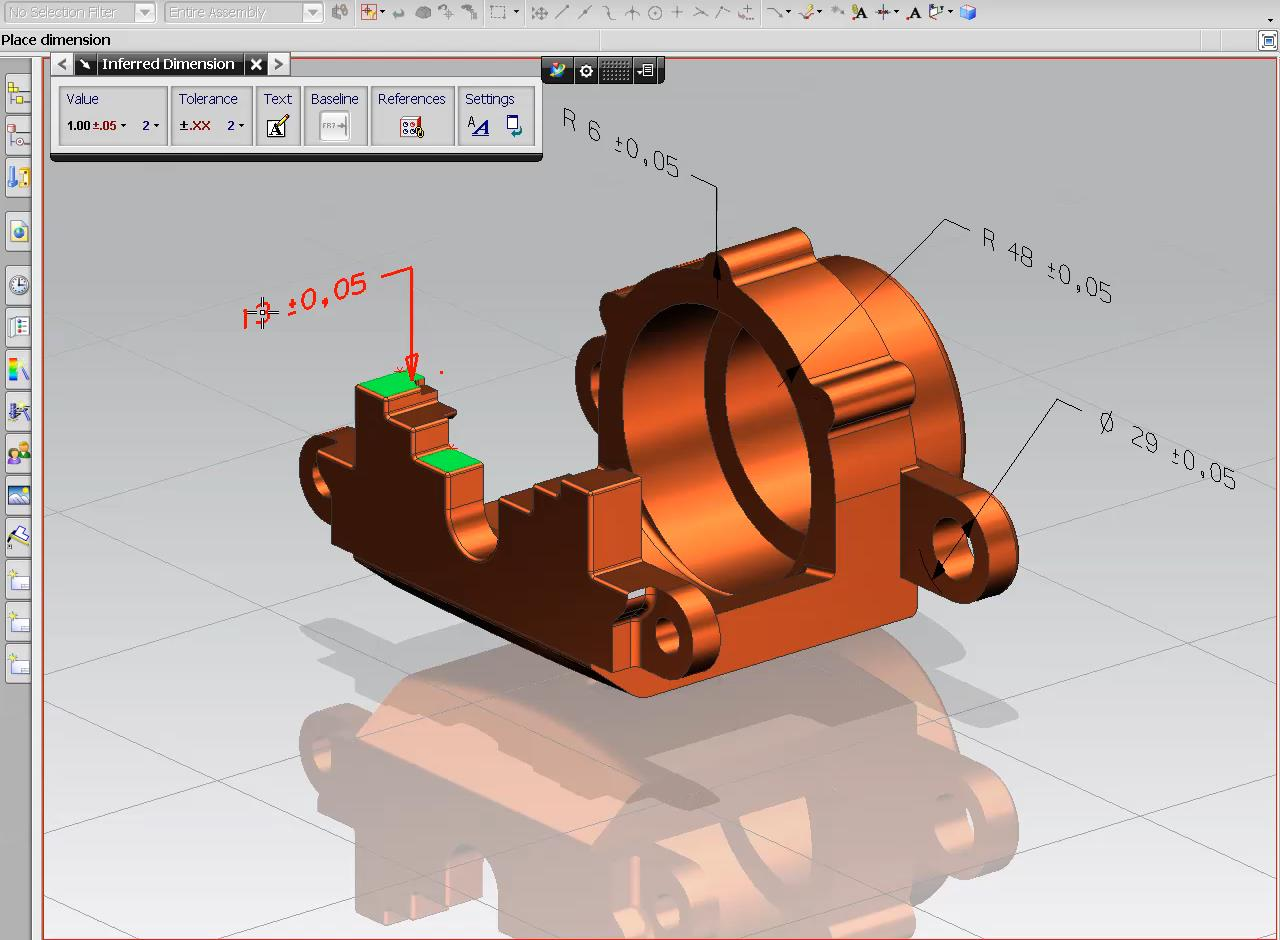Image resolution: width=1280 pixels, height=940 pixels.
Task: Click the Settings text style icon
Action: [x=479, y=126]
